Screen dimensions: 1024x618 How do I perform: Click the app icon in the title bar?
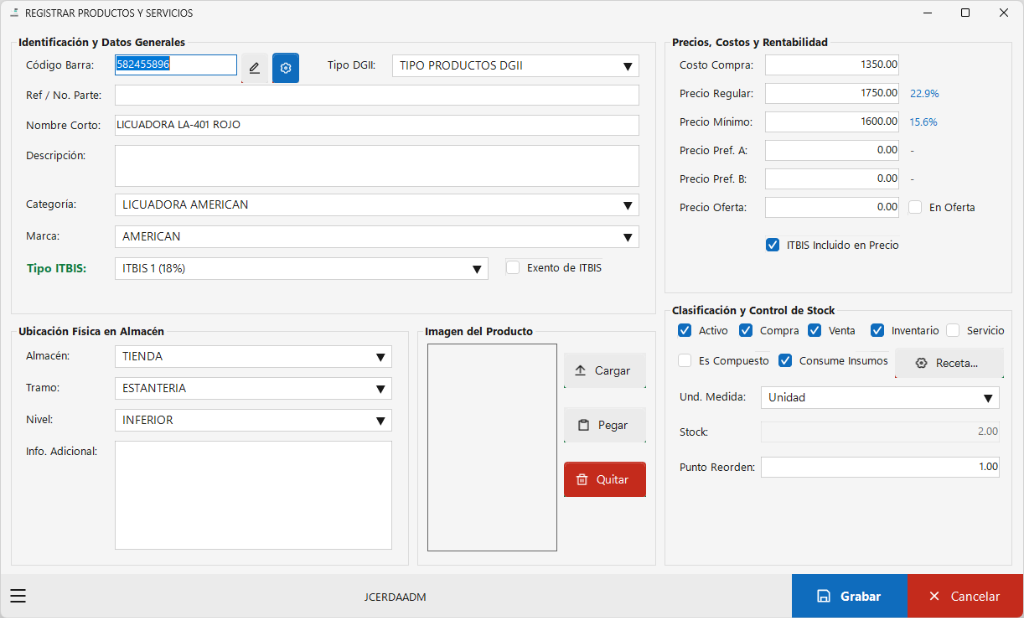point(14,13)
